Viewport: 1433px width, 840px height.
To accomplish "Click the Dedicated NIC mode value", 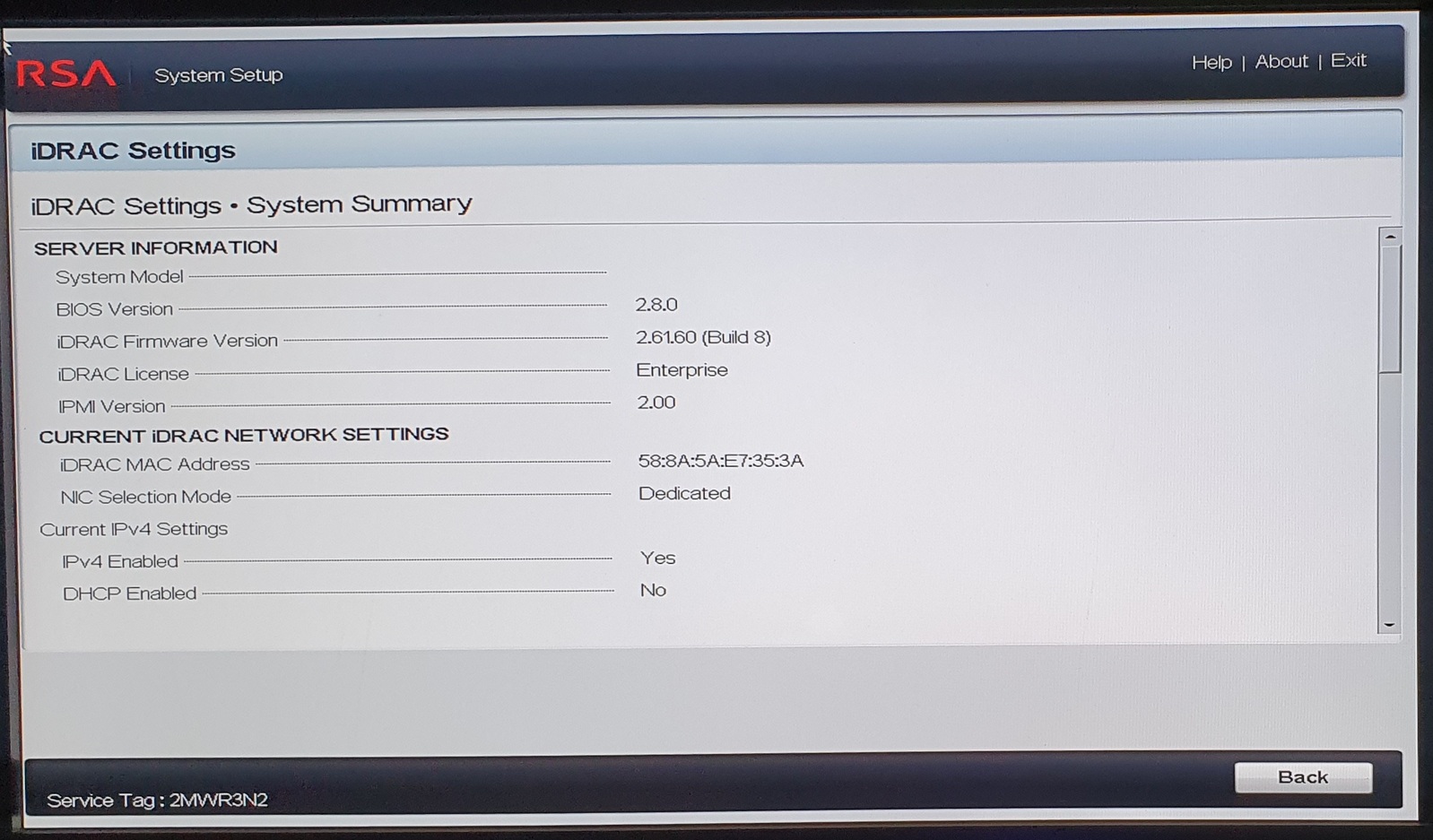I will (684, 493).
